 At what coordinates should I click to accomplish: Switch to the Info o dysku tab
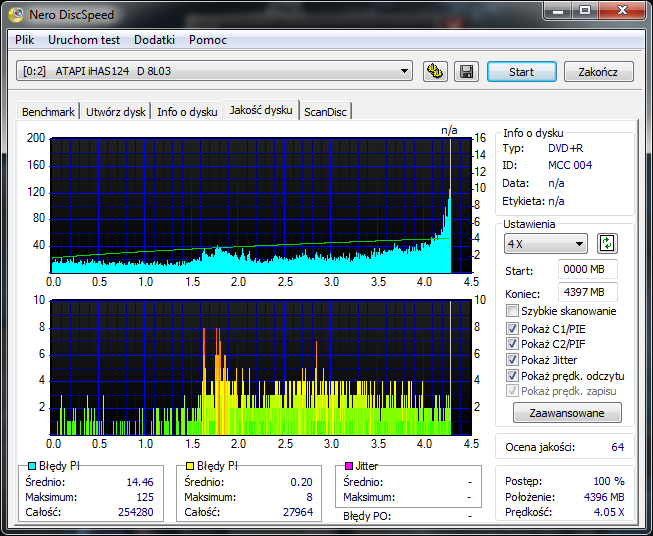[187, 112]
